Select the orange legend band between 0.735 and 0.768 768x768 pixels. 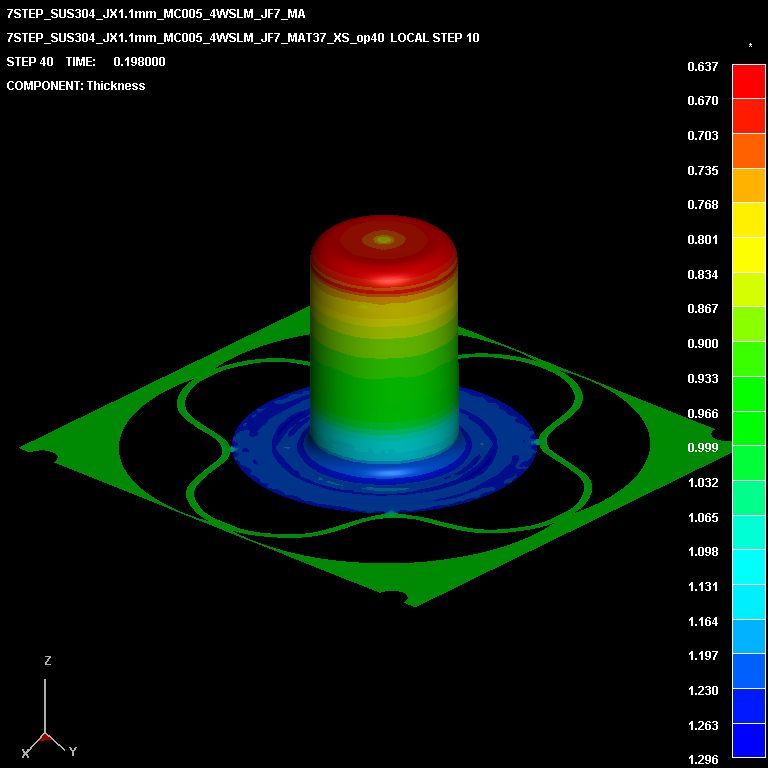coord(748,185)
